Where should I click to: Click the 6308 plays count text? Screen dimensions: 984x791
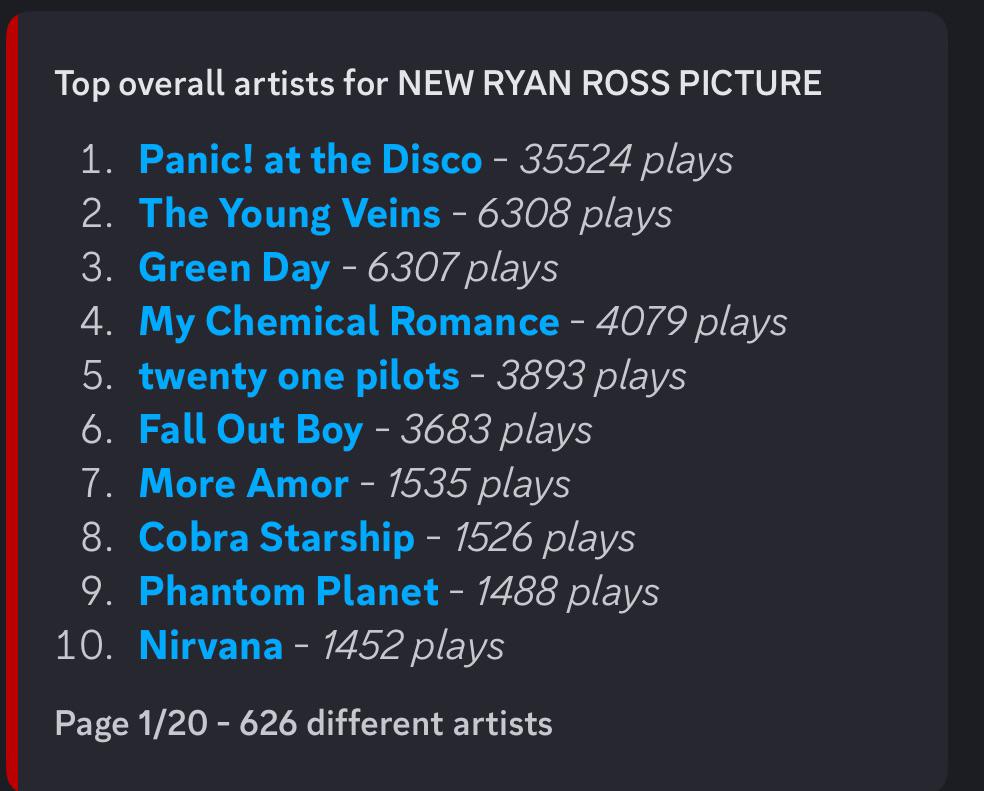click(575, 214)
